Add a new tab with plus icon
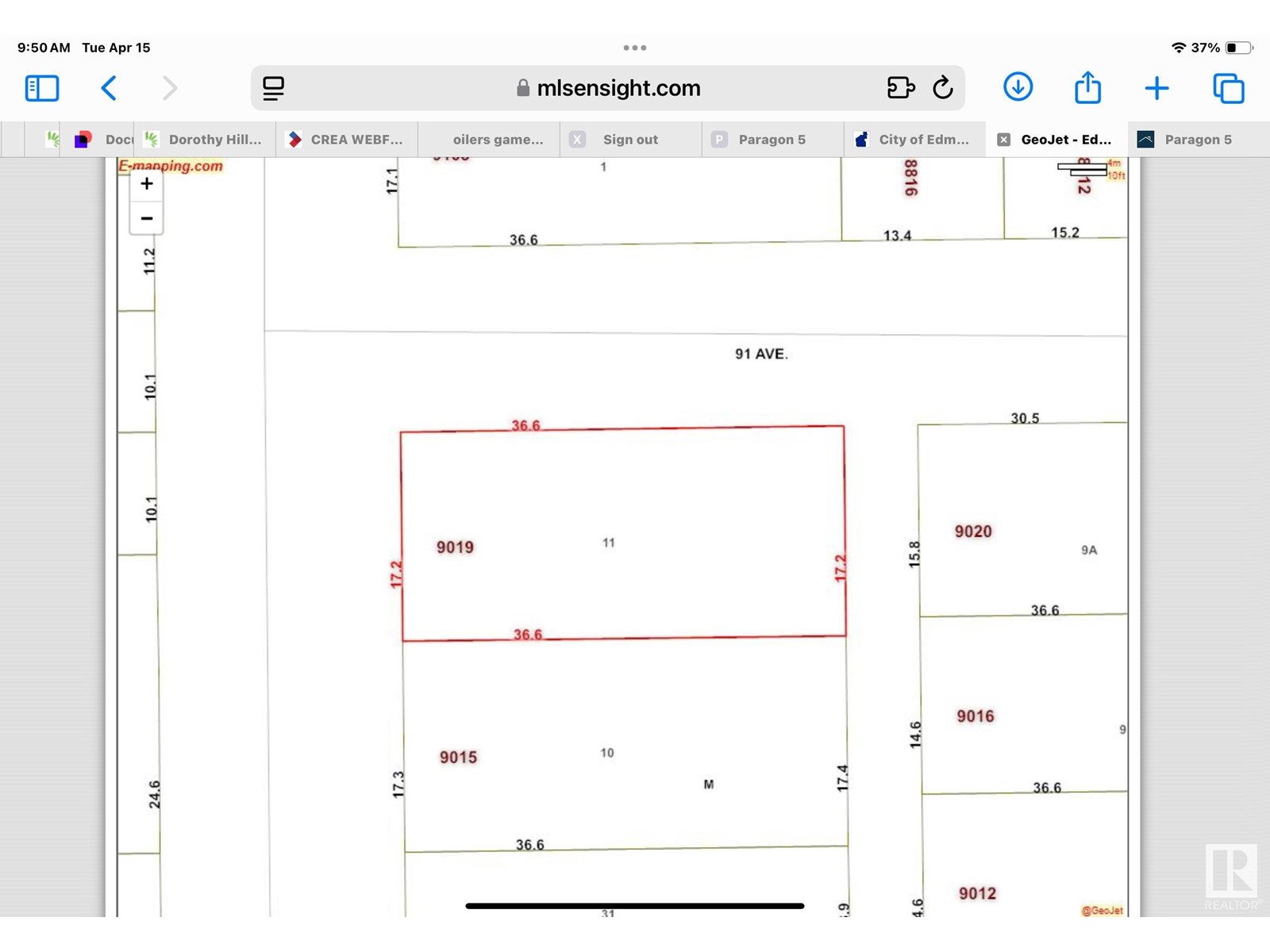This screenshot has width=1270, height=952. 1156,88
